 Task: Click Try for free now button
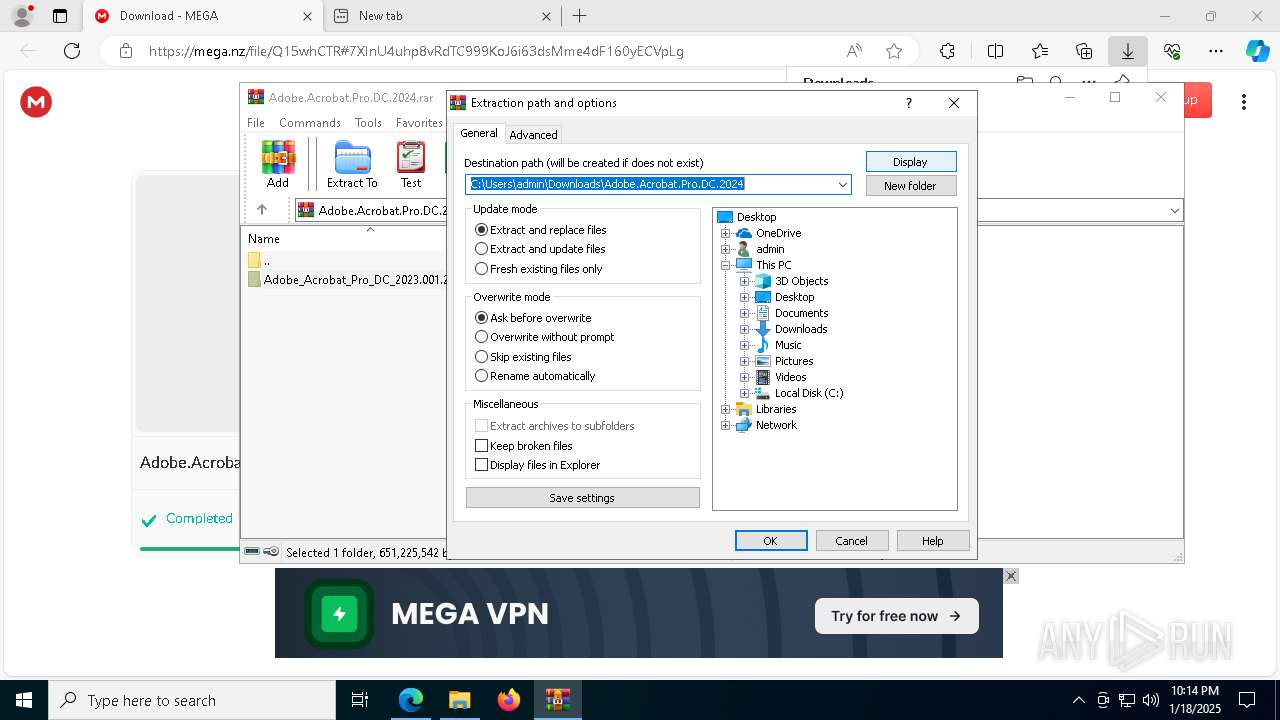tap(896, 616)
